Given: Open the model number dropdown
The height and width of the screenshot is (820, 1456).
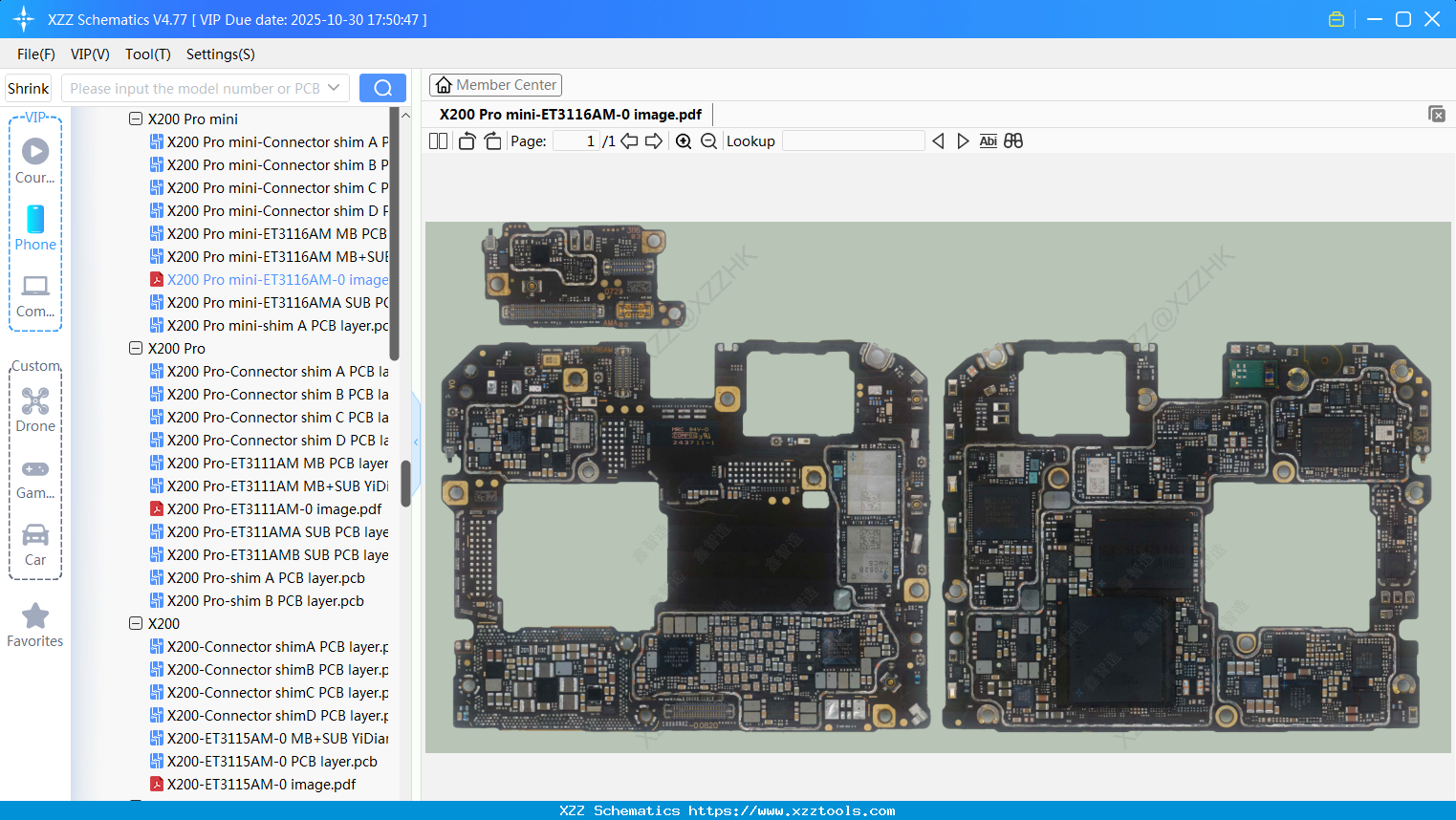Looking at the screenshot, I should click(334, 88).
